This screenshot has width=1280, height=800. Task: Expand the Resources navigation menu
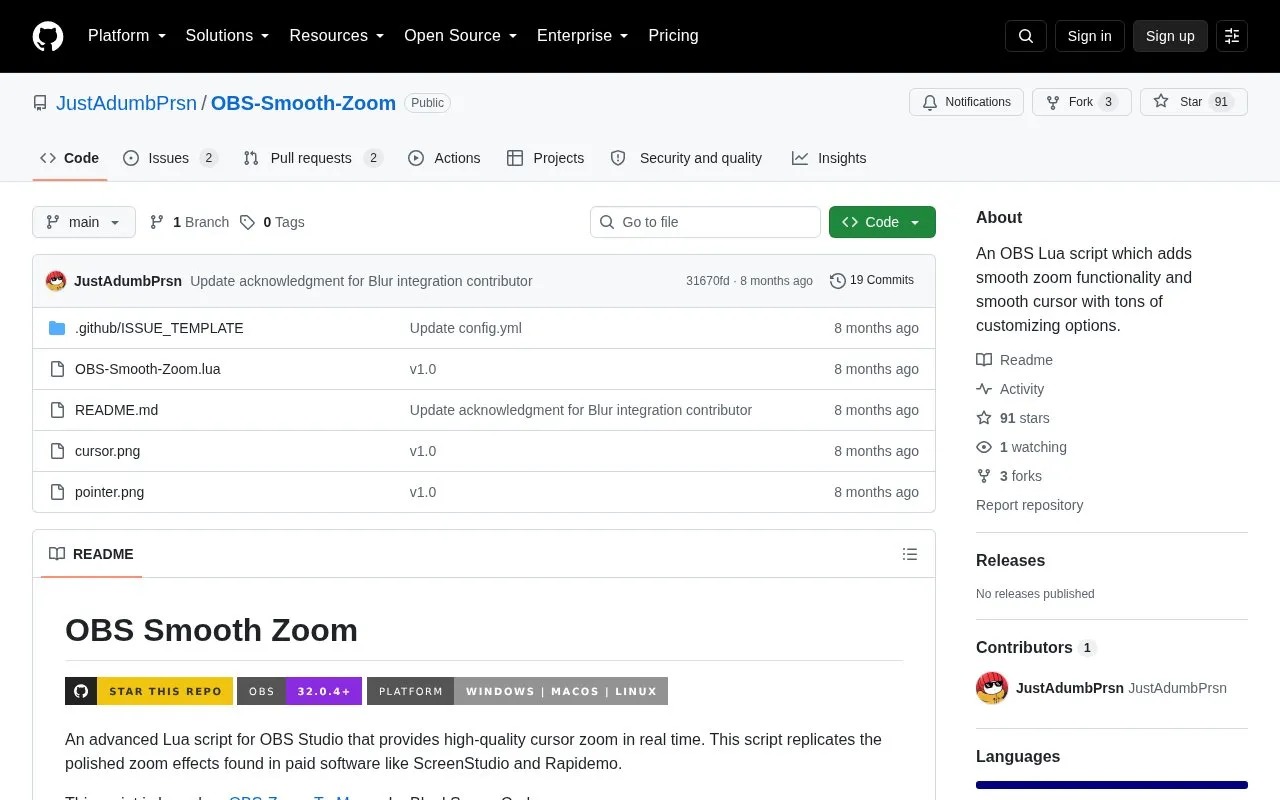point(337,36)
